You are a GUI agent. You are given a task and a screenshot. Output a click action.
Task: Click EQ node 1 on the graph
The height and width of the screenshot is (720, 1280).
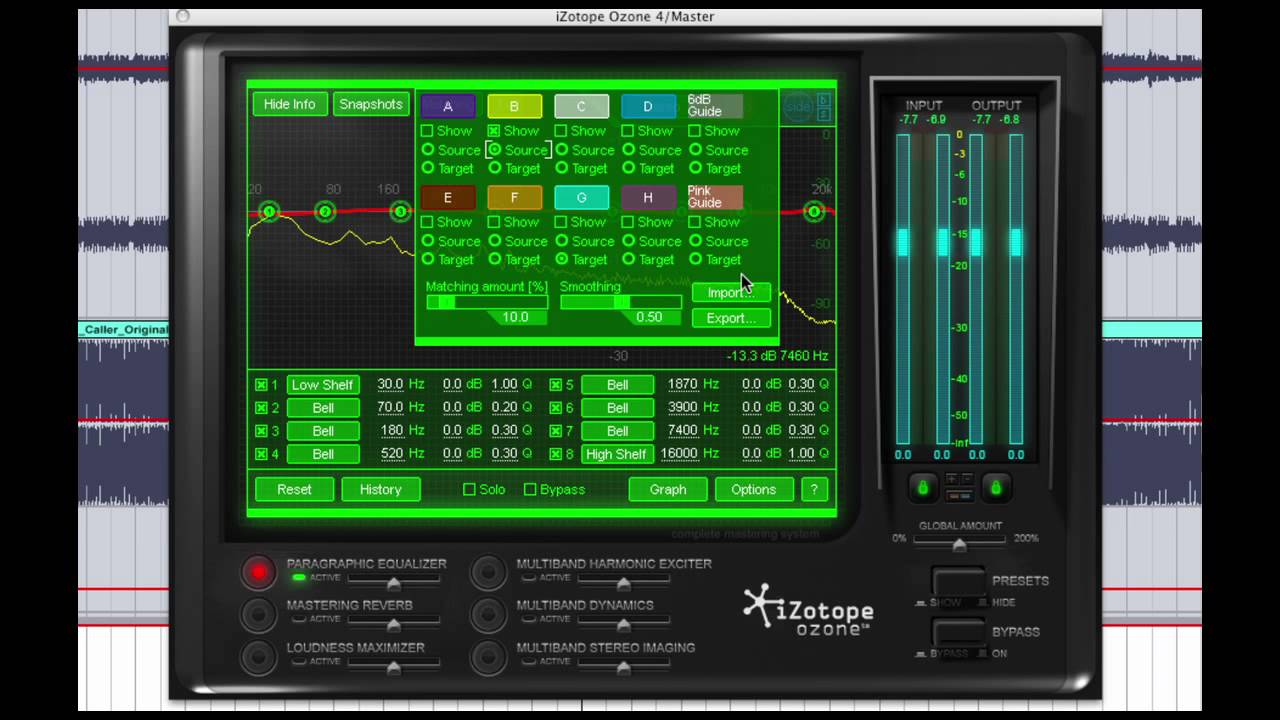tap(269, 211)
